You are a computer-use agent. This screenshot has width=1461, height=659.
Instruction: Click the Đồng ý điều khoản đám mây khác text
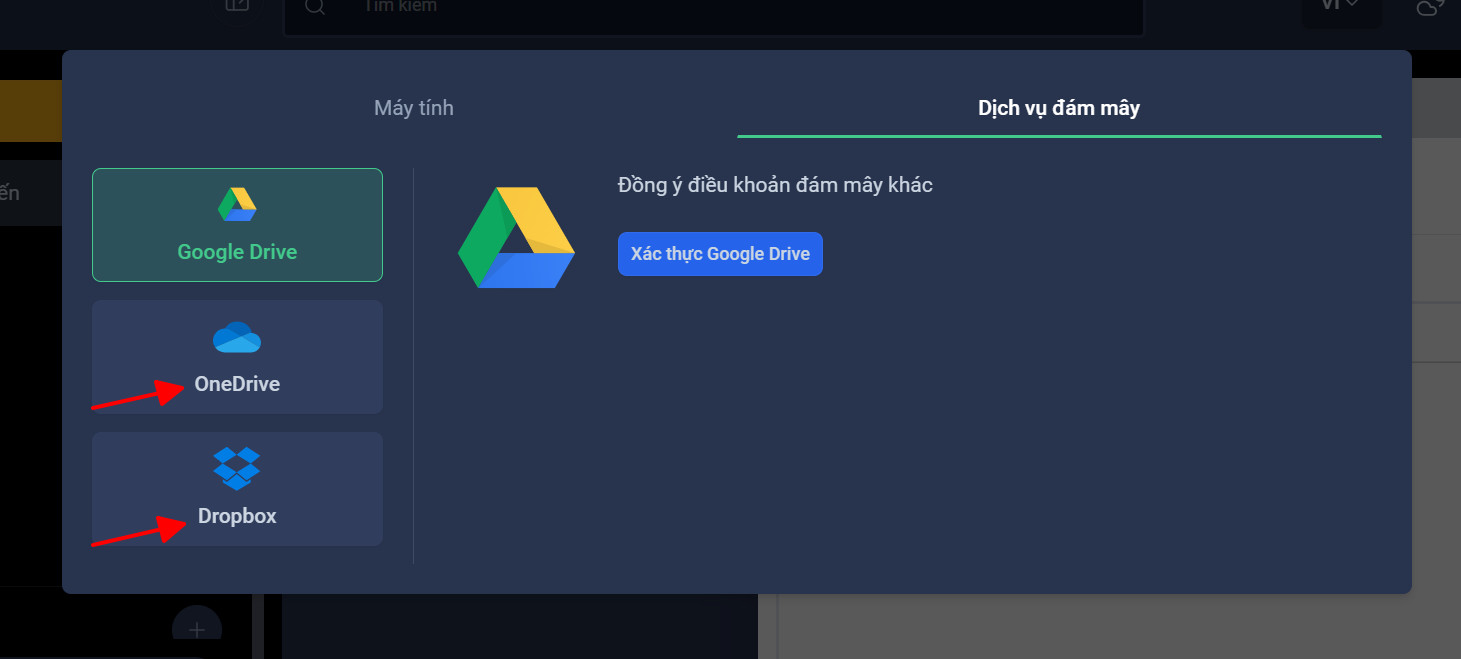point(775,185)
